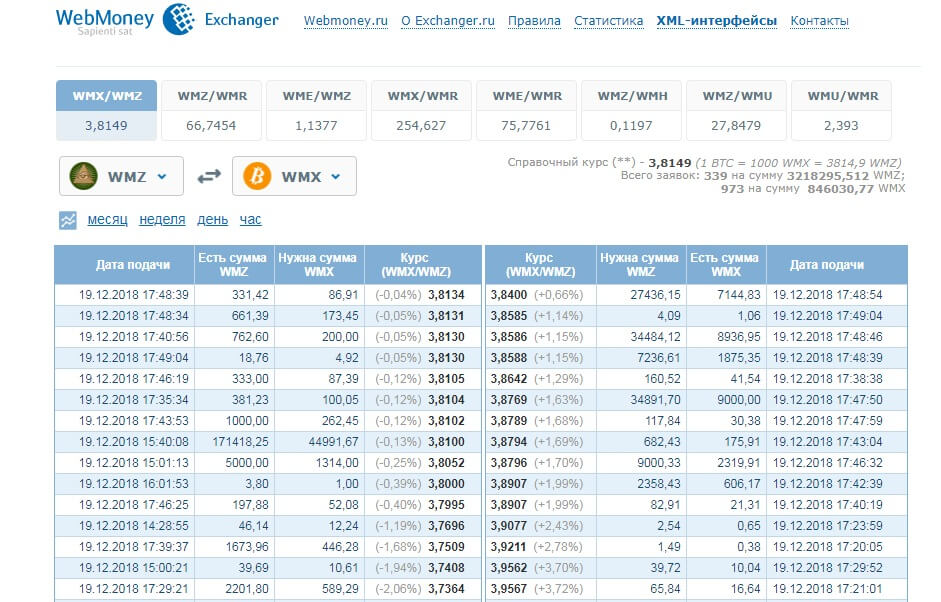
Task: Open the Webmoney.ru link
Action: coord(346,21)
